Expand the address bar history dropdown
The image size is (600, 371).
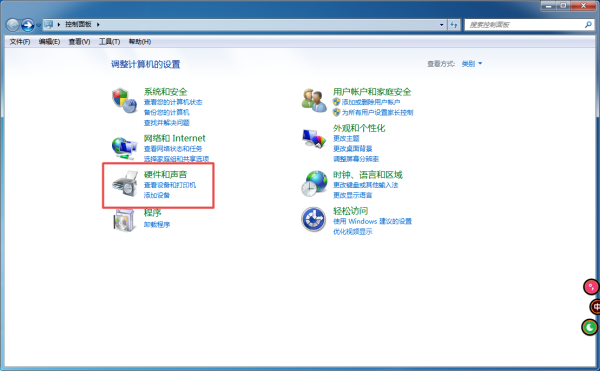point(442,24)
